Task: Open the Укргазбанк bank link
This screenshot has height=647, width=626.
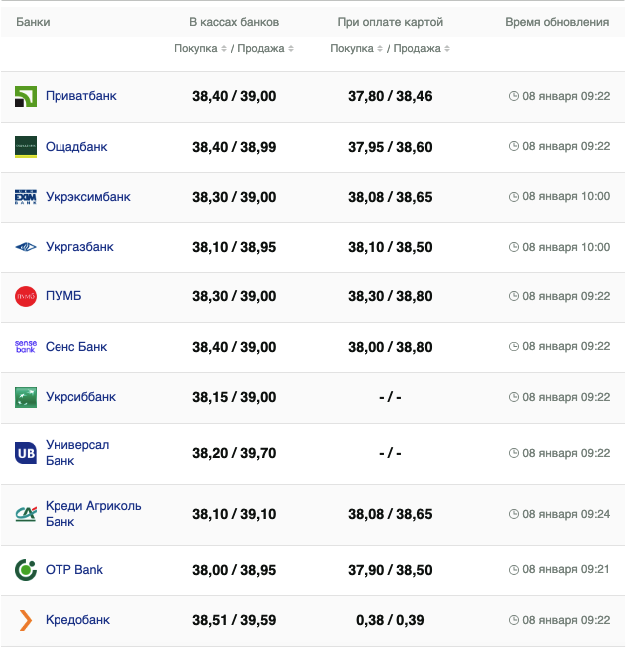Action: [80, 247]
